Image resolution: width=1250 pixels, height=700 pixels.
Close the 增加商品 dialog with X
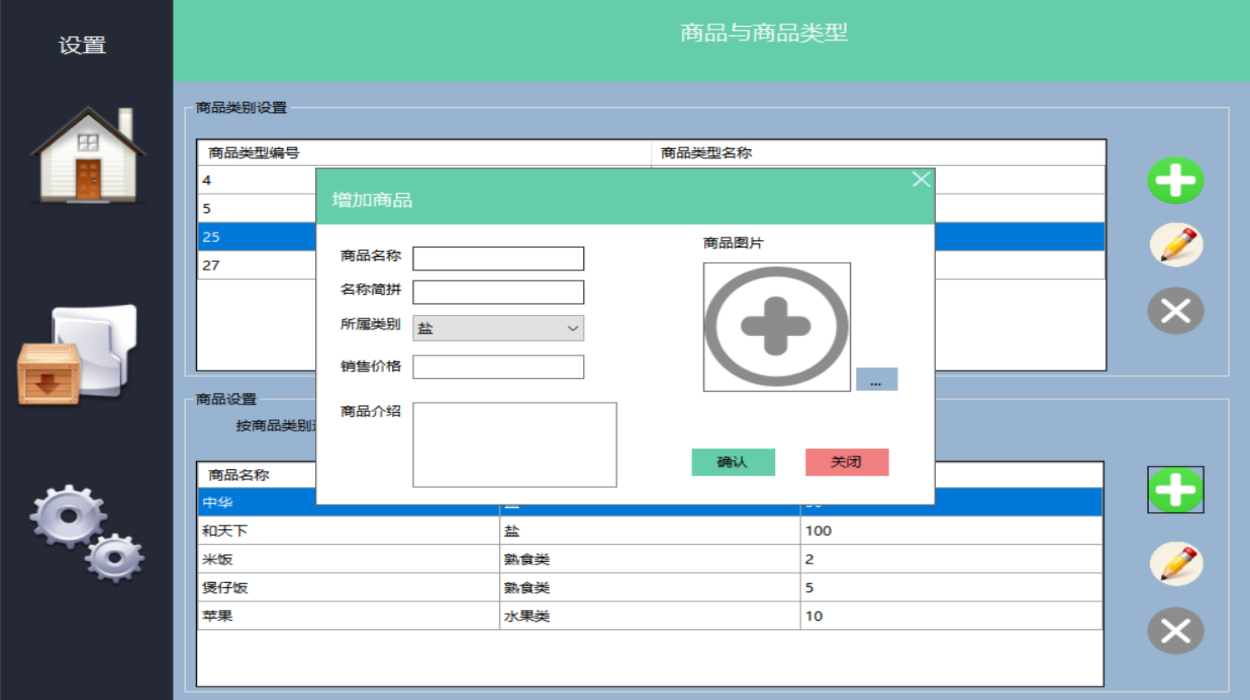(x=921, y=179)
